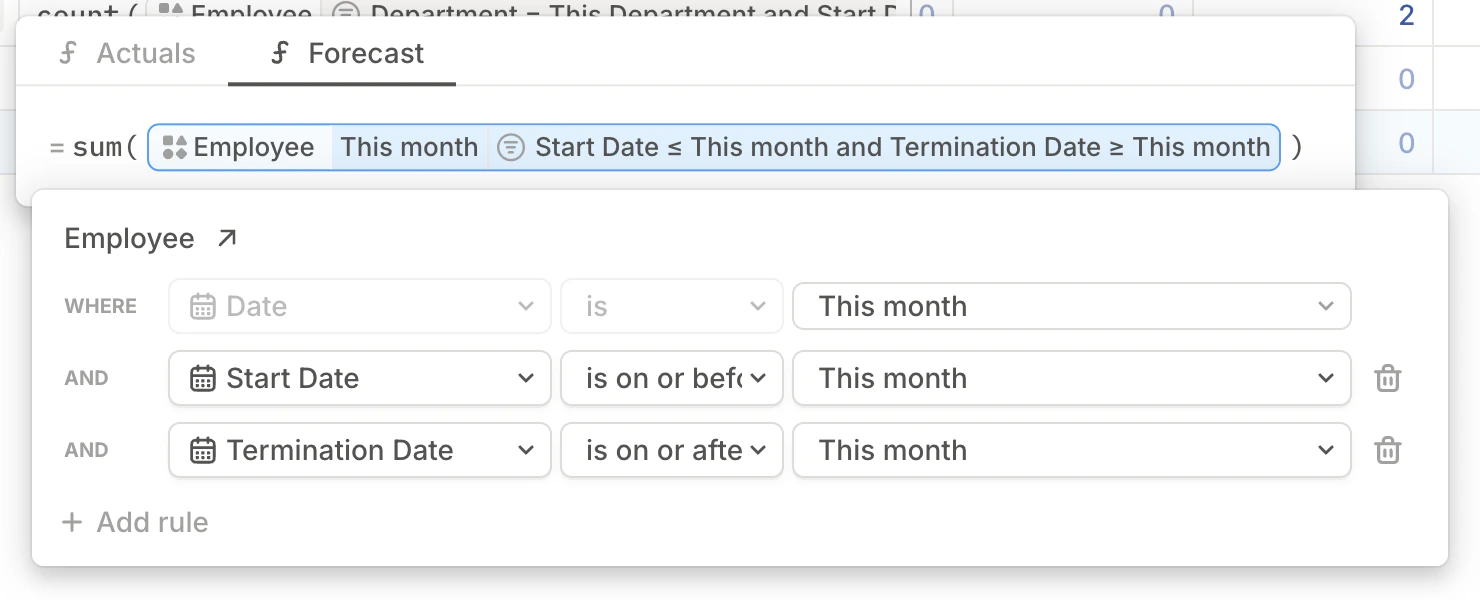Viewport: 1480px width, 600px height.
Task: Open the Date field dropdown
Action: (x=359, y=306)
